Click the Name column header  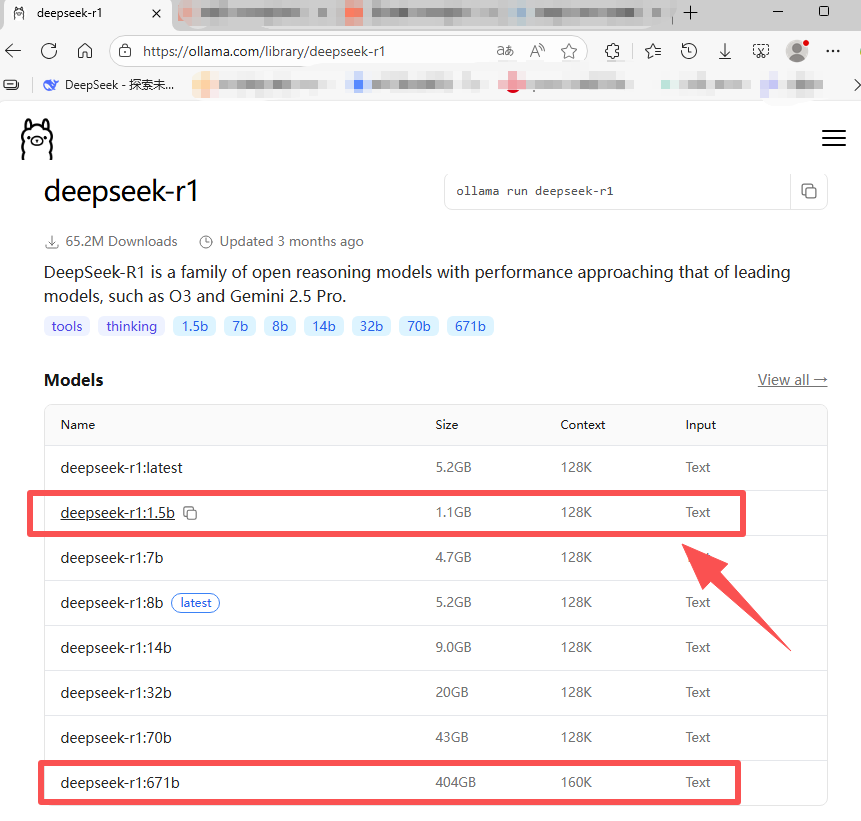point(78,425)
